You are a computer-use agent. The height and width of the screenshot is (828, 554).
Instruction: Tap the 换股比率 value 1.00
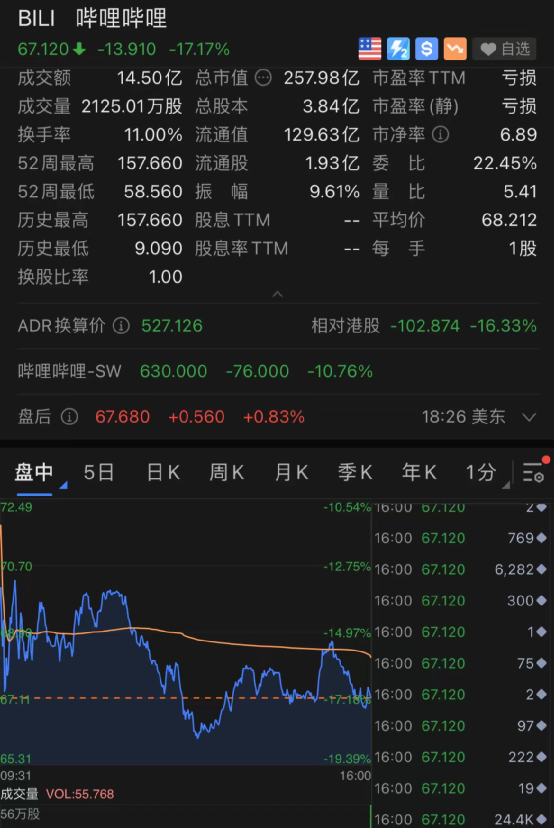165,277
